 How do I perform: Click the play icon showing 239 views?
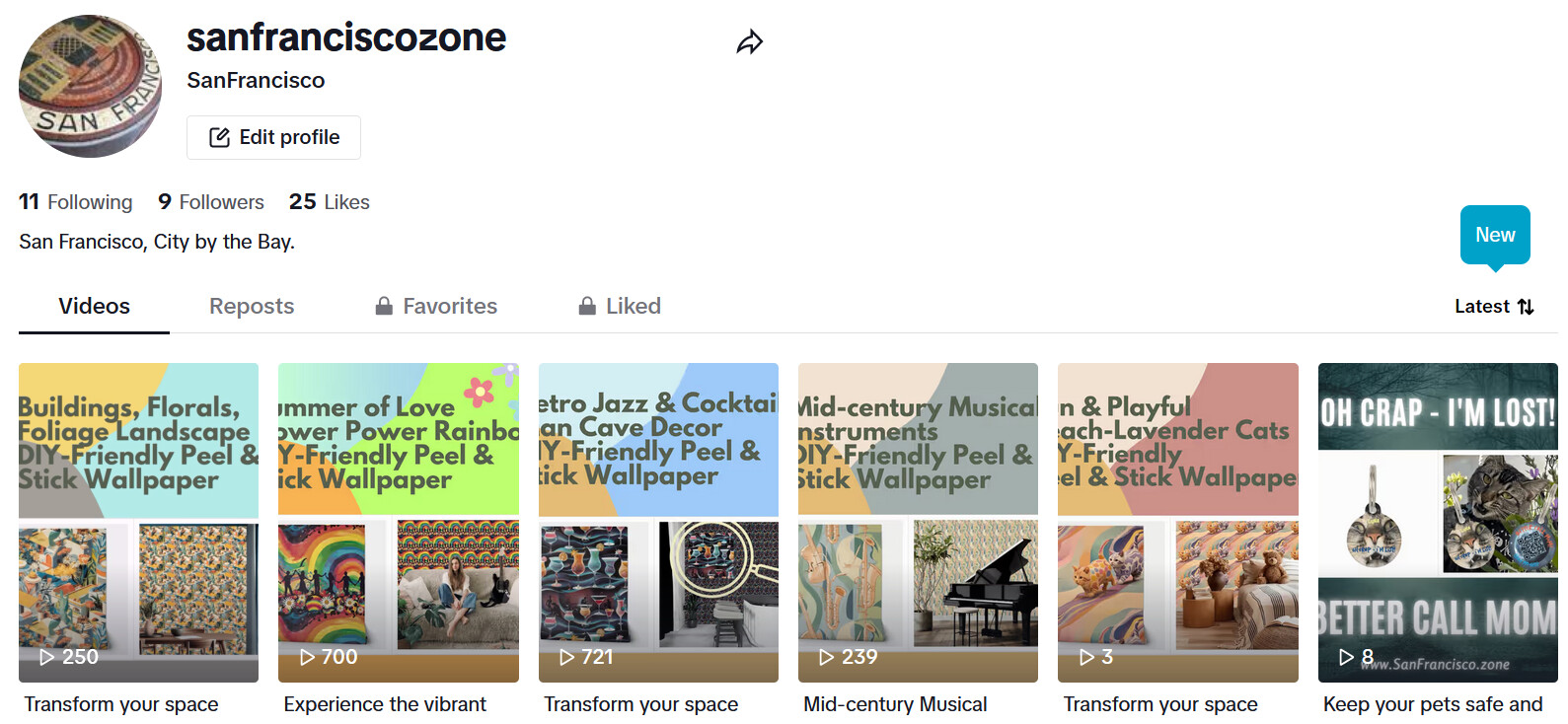tap(826, 657)
